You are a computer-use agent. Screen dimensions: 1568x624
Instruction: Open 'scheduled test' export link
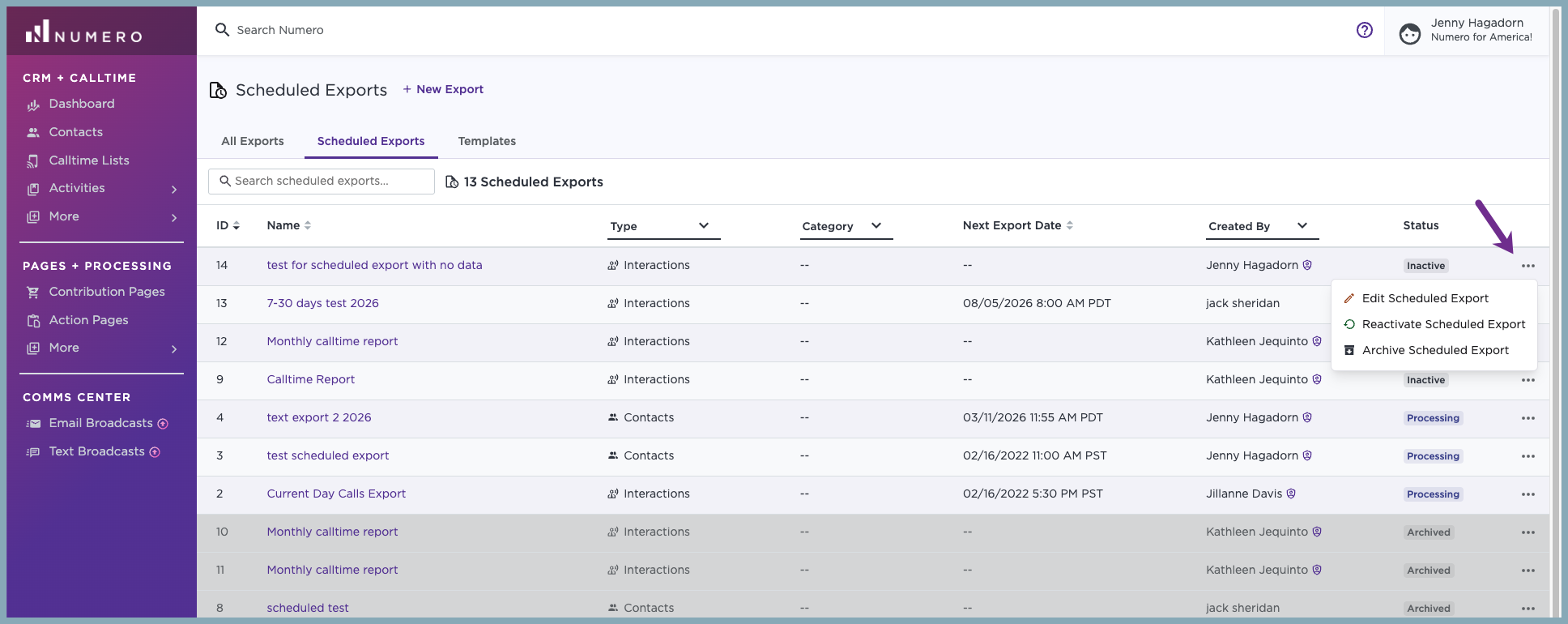point(308,609)
